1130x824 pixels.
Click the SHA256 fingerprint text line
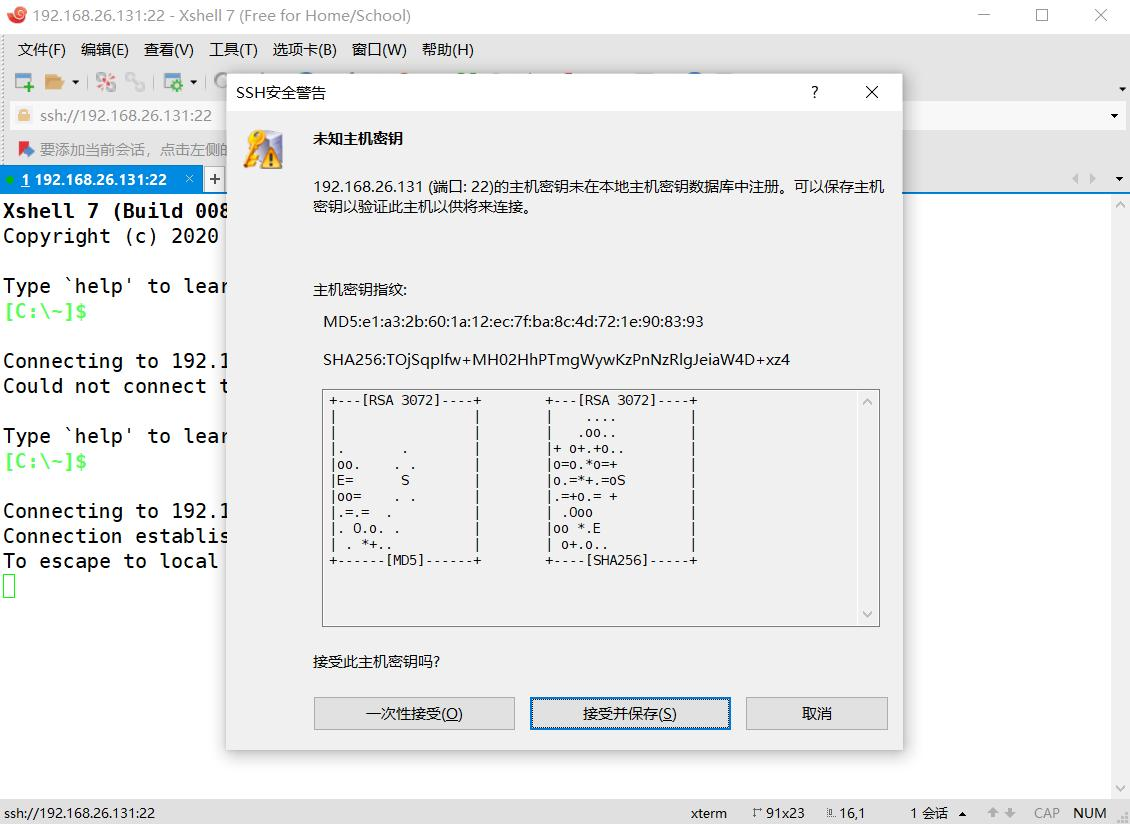pyautogui.click(x=556, y=360)
